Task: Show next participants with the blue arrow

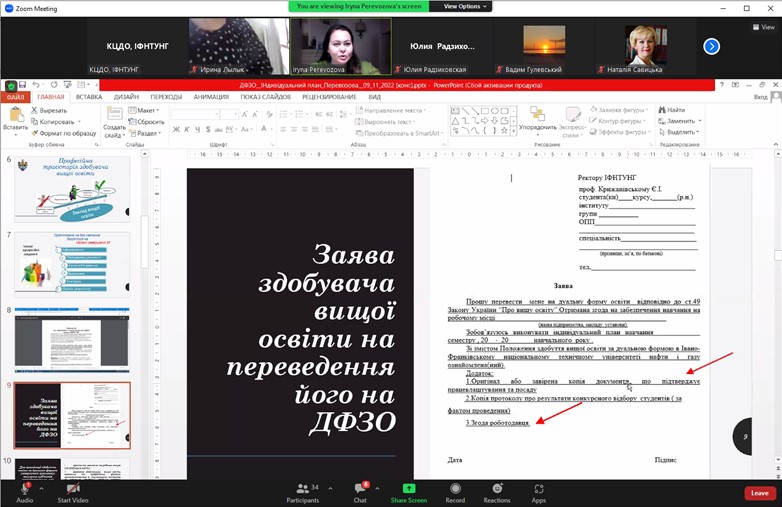Action: click(x=711, y=46)
